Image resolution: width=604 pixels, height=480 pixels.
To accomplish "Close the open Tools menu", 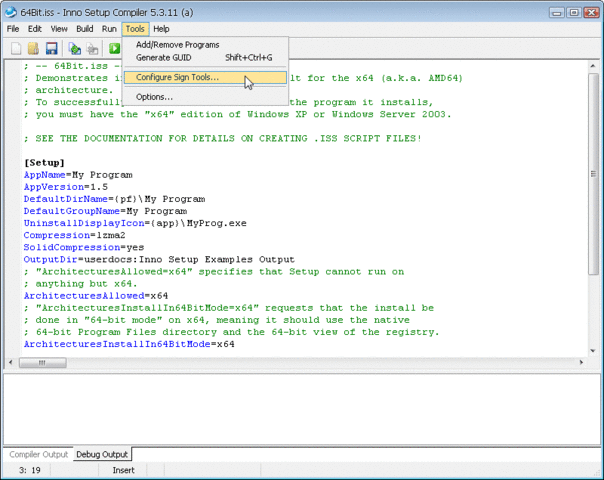I will (x=135, y=29).
